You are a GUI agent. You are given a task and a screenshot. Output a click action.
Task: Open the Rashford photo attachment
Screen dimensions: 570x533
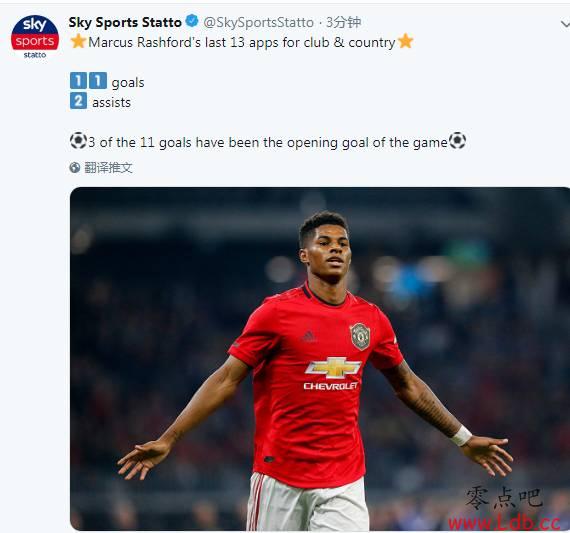tap(320, 358)
